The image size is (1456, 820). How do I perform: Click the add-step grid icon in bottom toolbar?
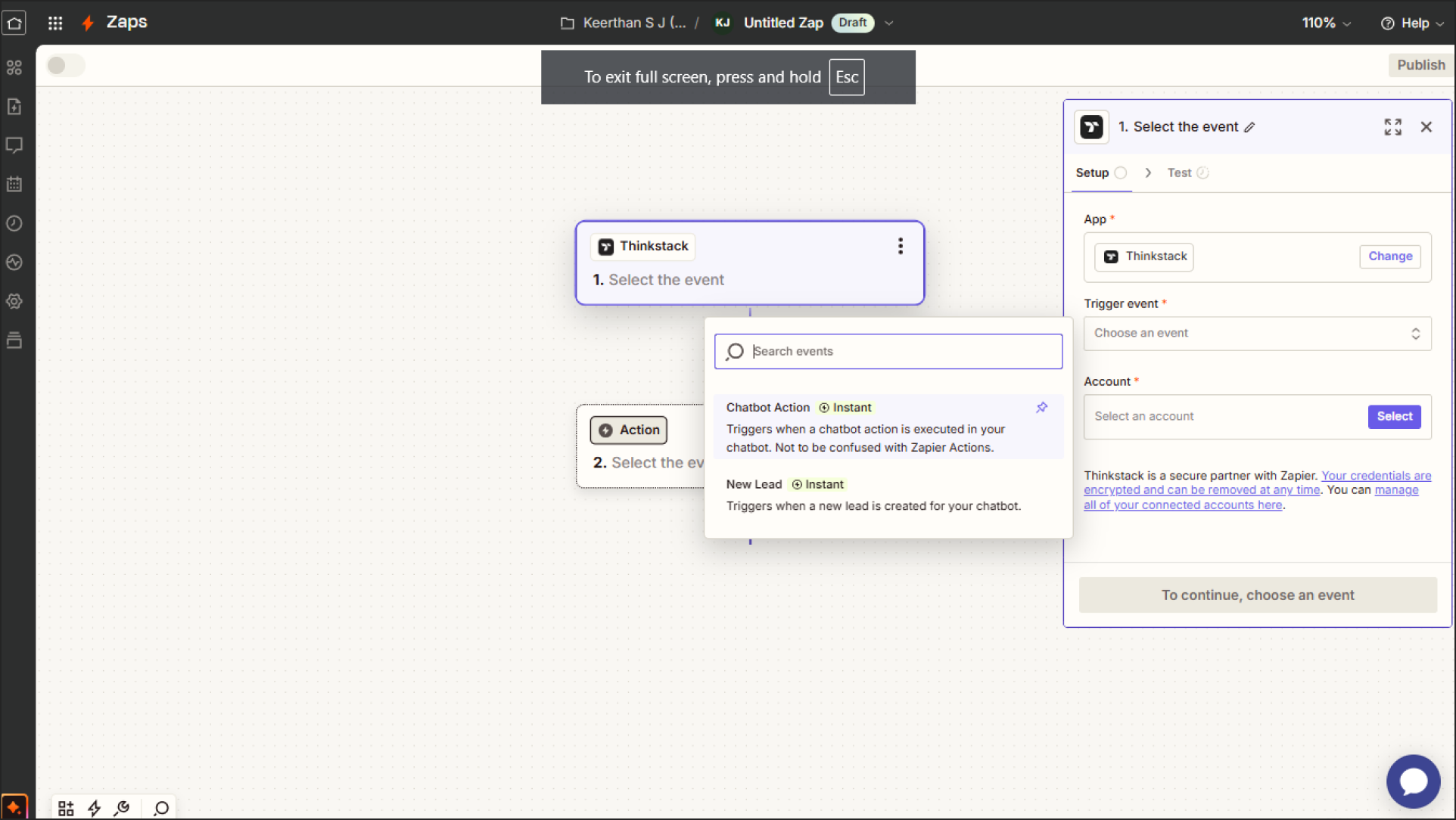66,808
